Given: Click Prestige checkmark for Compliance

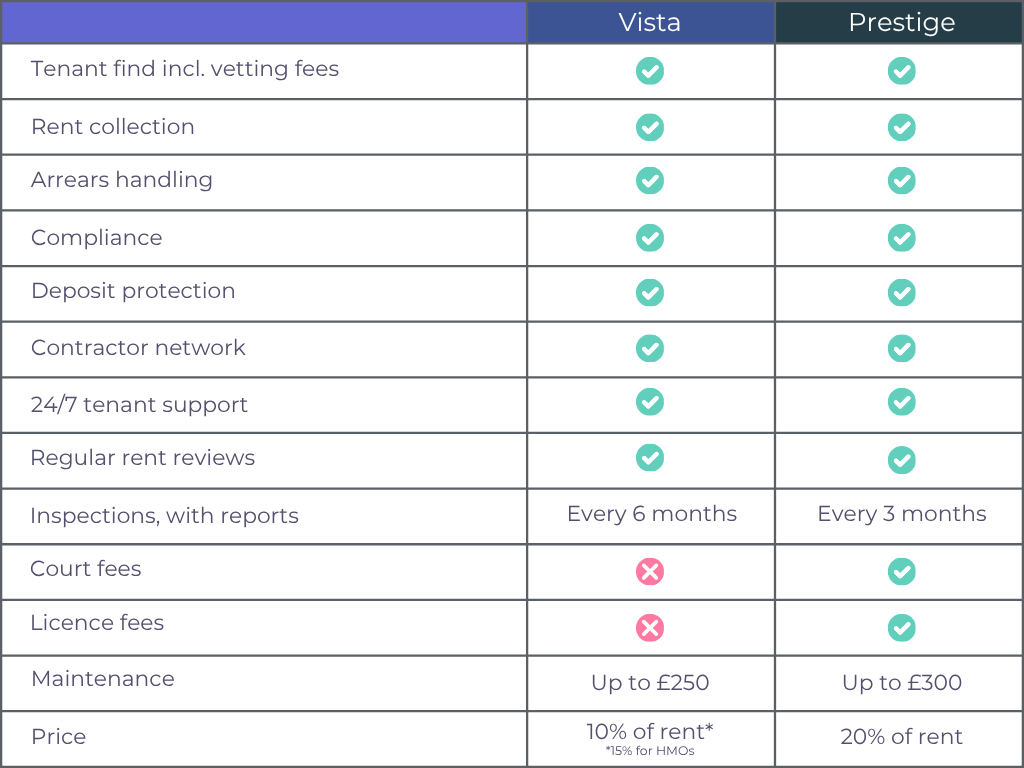Looking at the screenshot, I should 902,238.
